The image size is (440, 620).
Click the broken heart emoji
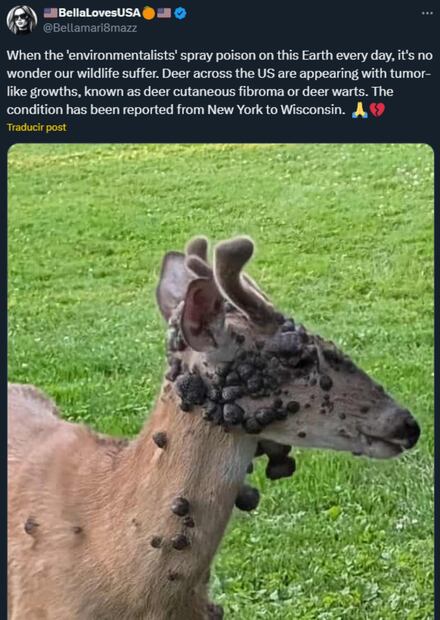tap(378, 110)
